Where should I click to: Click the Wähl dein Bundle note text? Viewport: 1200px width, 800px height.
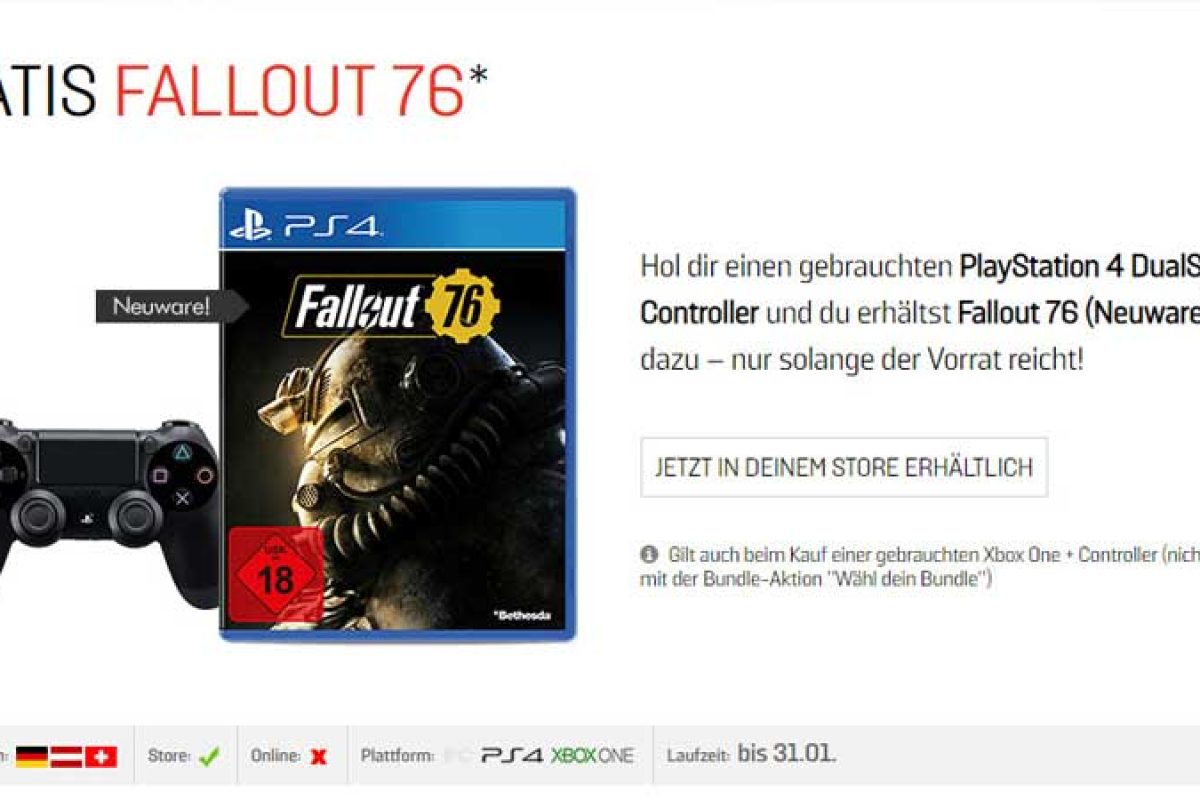point(815,579)
